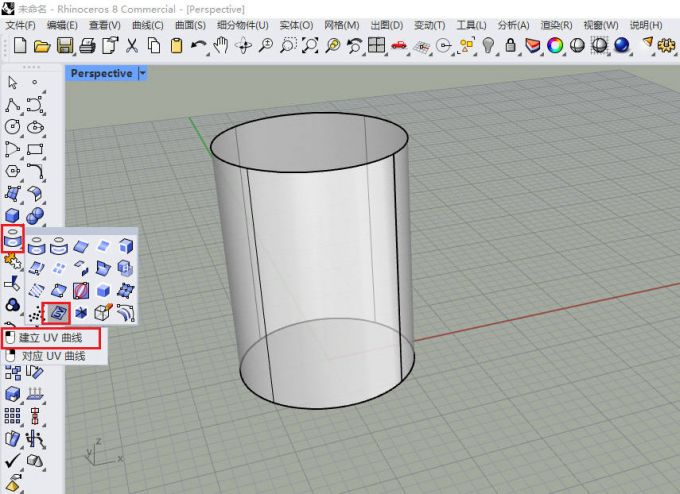Select the arrow pointer Select tool
The image size is (680, 494).
pos(13,82)
